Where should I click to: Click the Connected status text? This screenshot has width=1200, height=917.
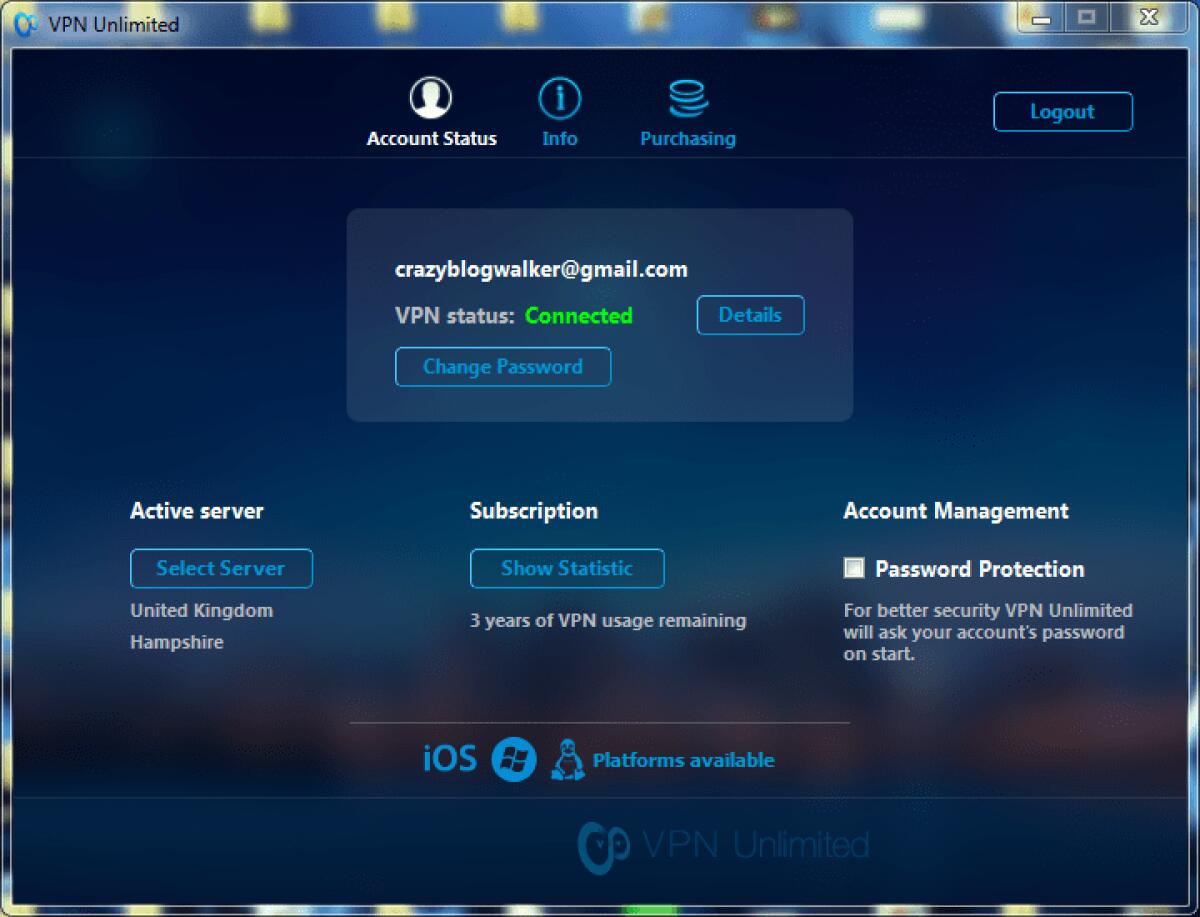(x=578, y=316)
